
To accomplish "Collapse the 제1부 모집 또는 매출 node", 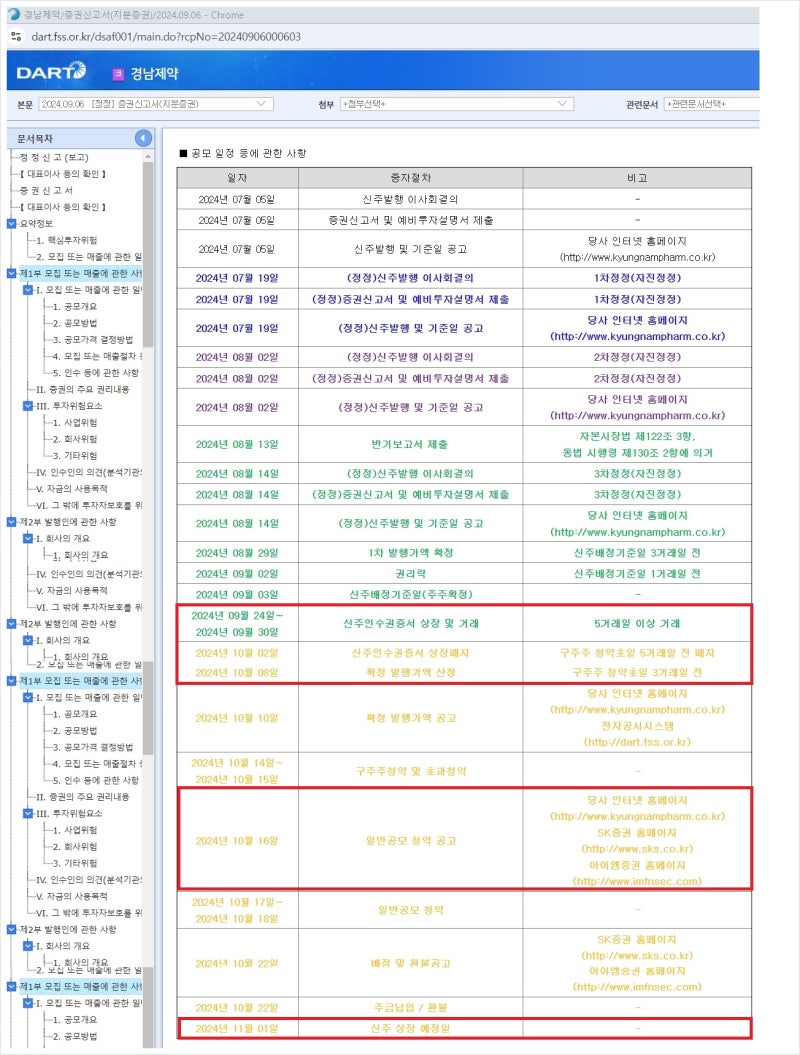I will (x=10, y=272).
